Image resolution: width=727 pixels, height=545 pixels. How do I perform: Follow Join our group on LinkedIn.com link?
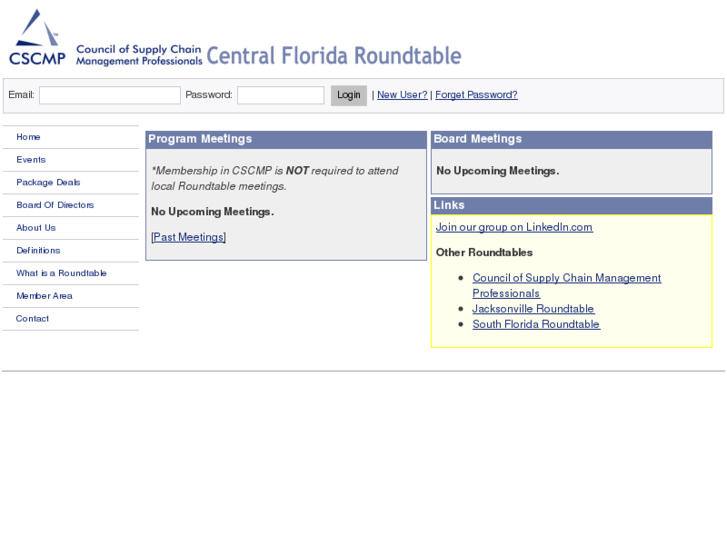point(514,227)
